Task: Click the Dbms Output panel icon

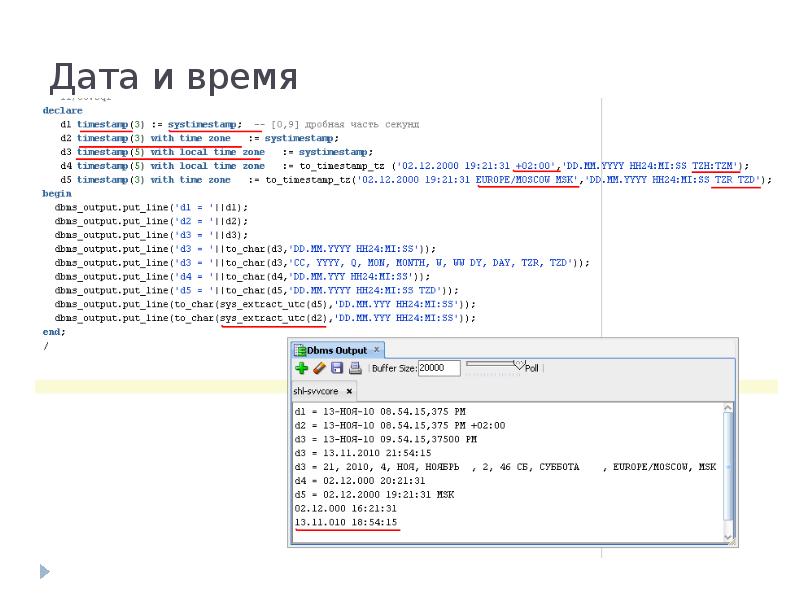Action: [x=298, y=348]
